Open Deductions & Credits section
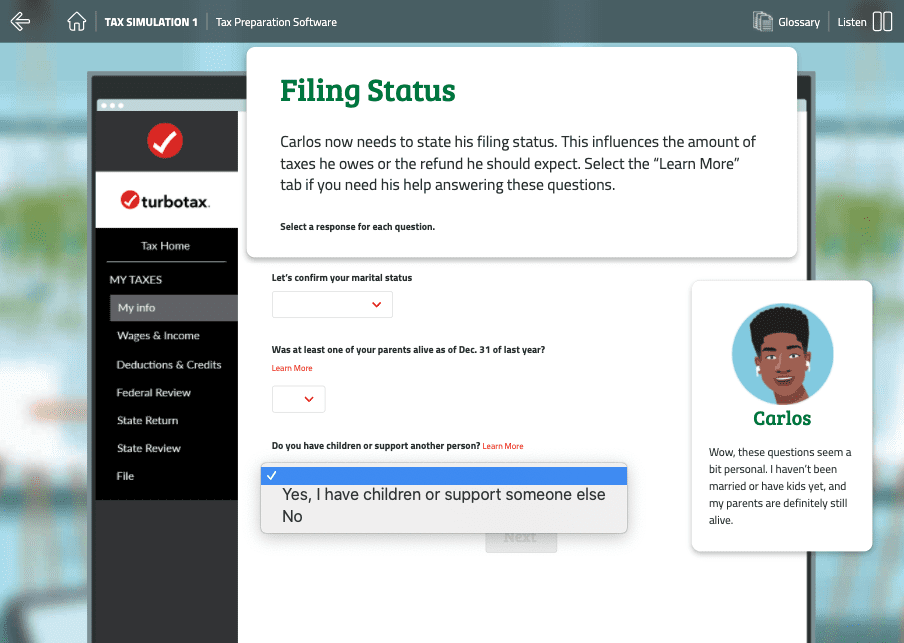 coord(168,365)
